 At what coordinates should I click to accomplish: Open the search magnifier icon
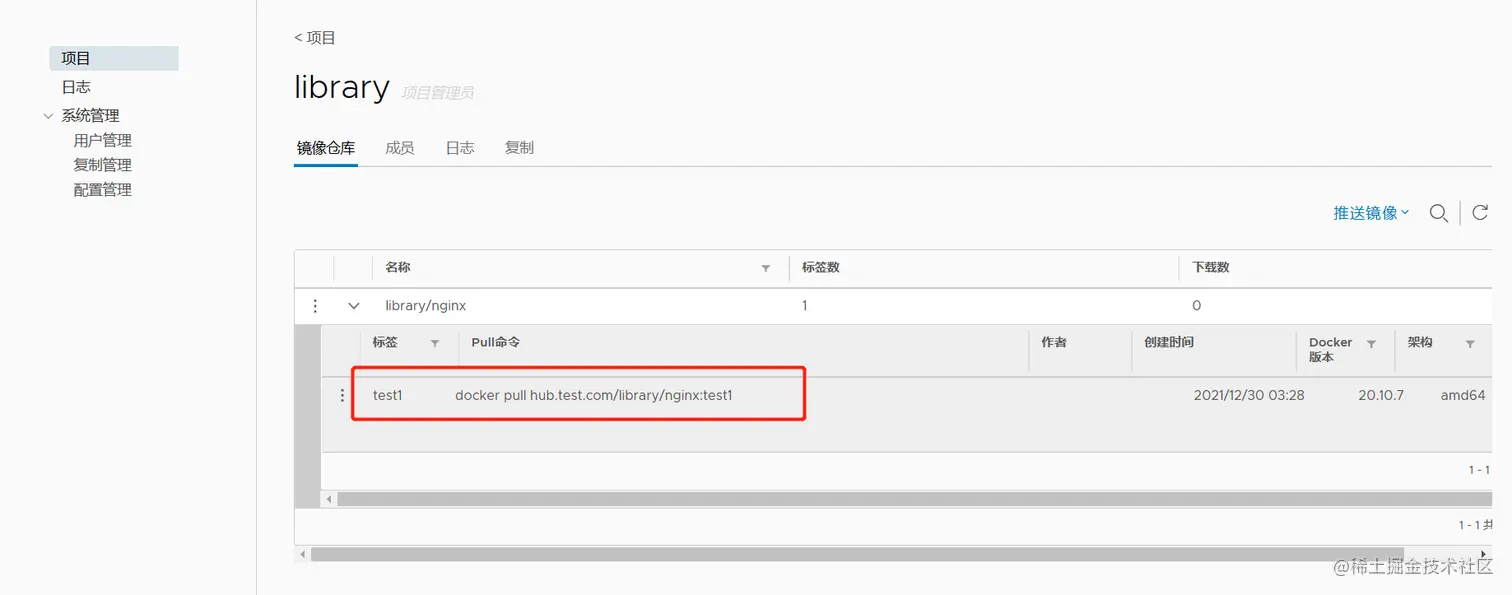(x=1439, y=213)
